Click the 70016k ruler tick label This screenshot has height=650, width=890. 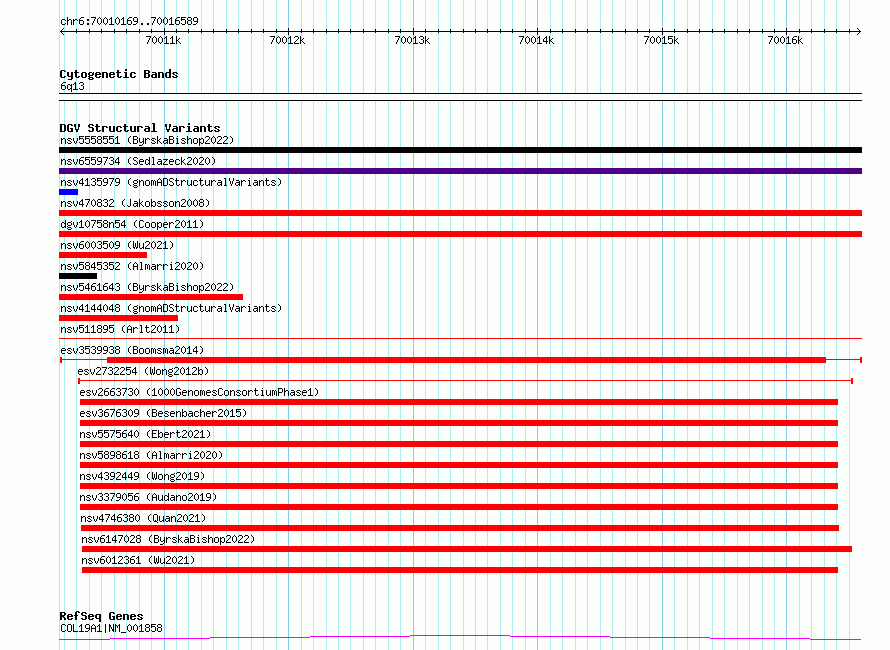tap(785, 40)
